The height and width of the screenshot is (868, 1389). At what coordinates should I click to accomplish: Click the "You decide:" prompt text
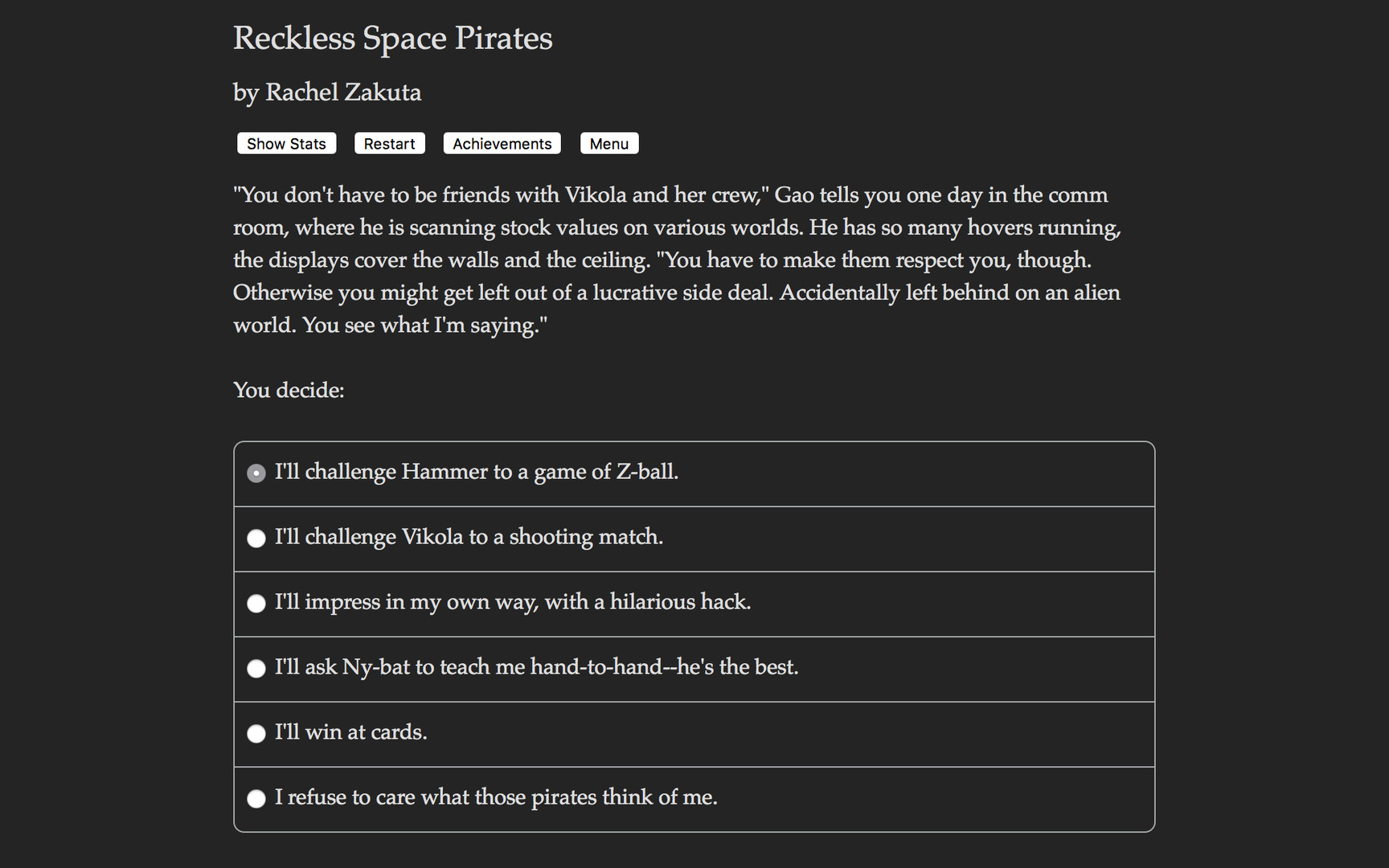288,390
